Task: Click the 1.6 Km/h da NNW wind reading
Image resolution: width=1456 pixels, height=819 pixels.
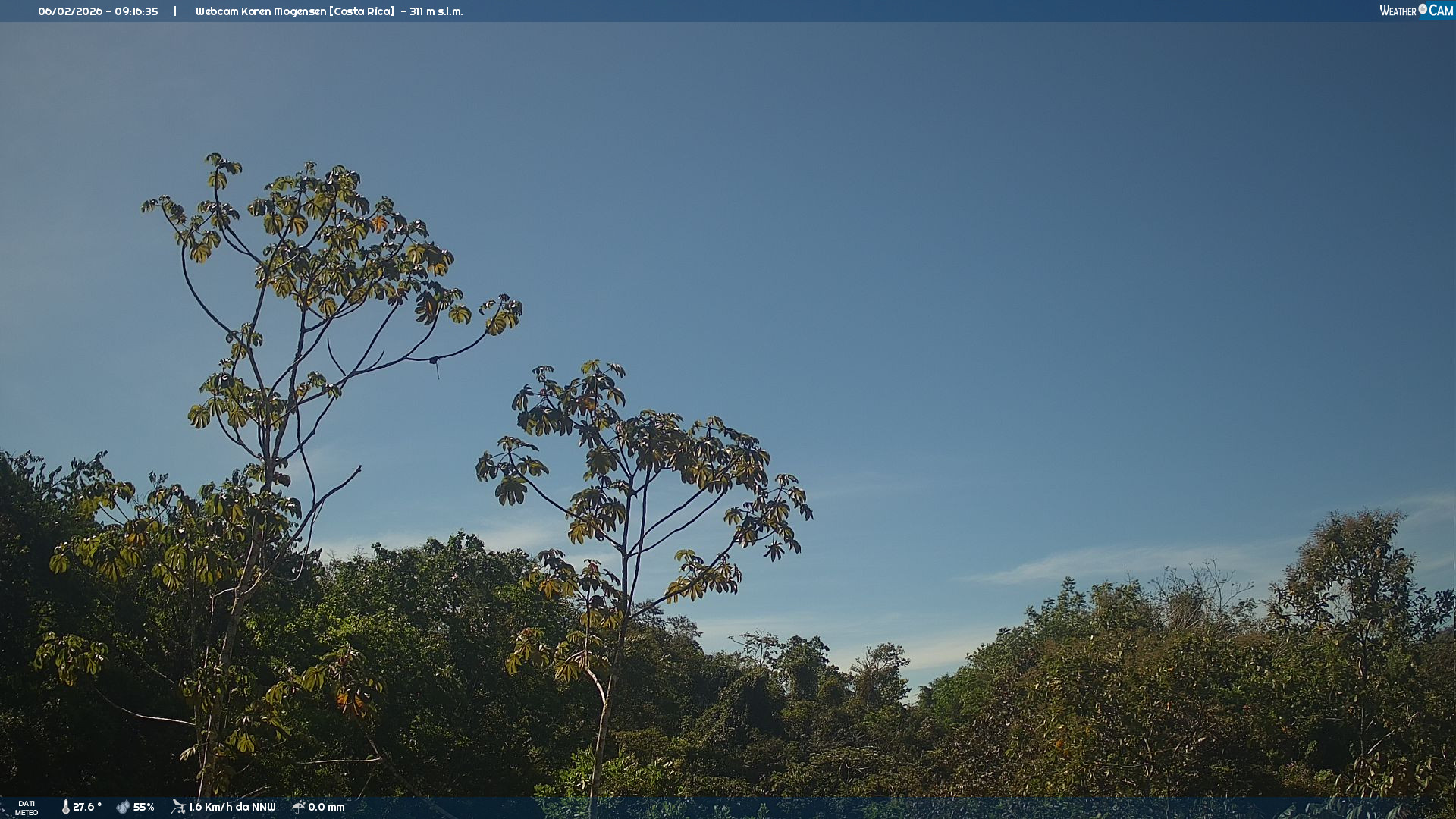Action: click(x=232, y=807)
